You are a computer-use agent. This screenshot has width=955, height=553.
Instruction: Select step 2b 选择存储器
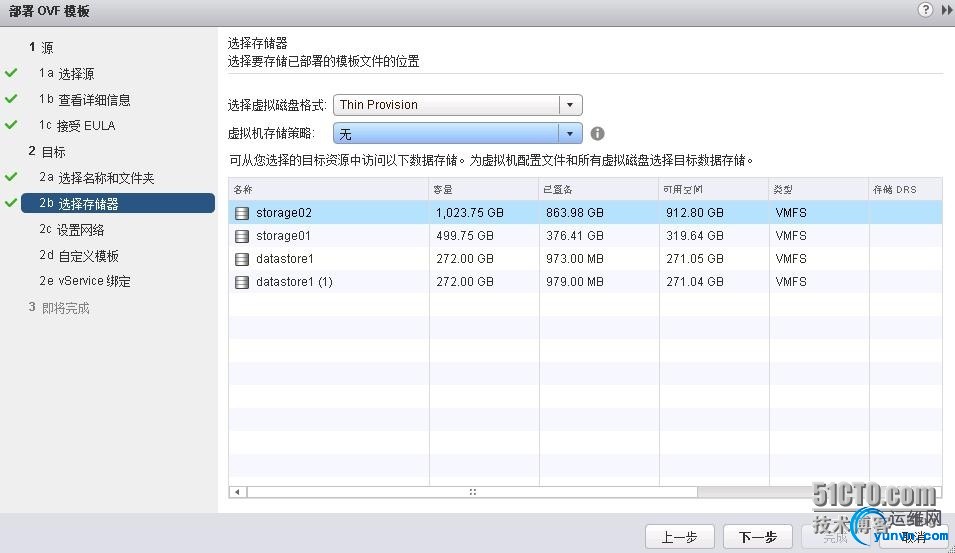point(118,203)
